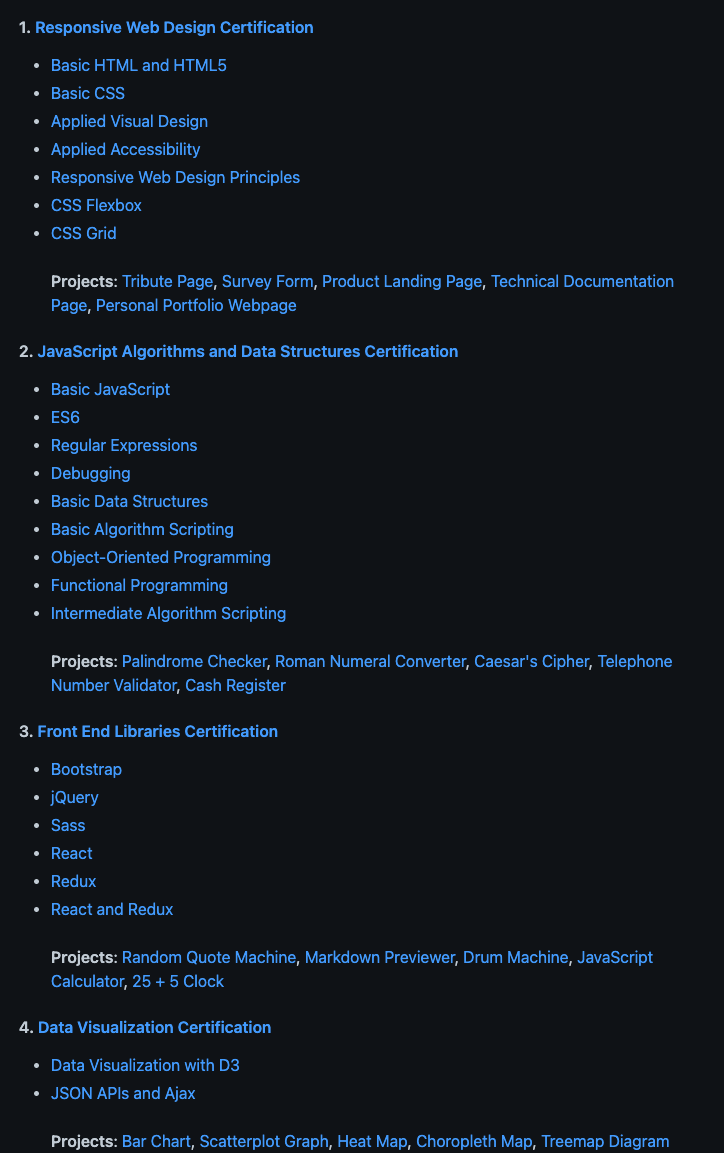The image size is (724, 1153).
Task: Open the Regular Expressions link
Action: click(124, 446)
